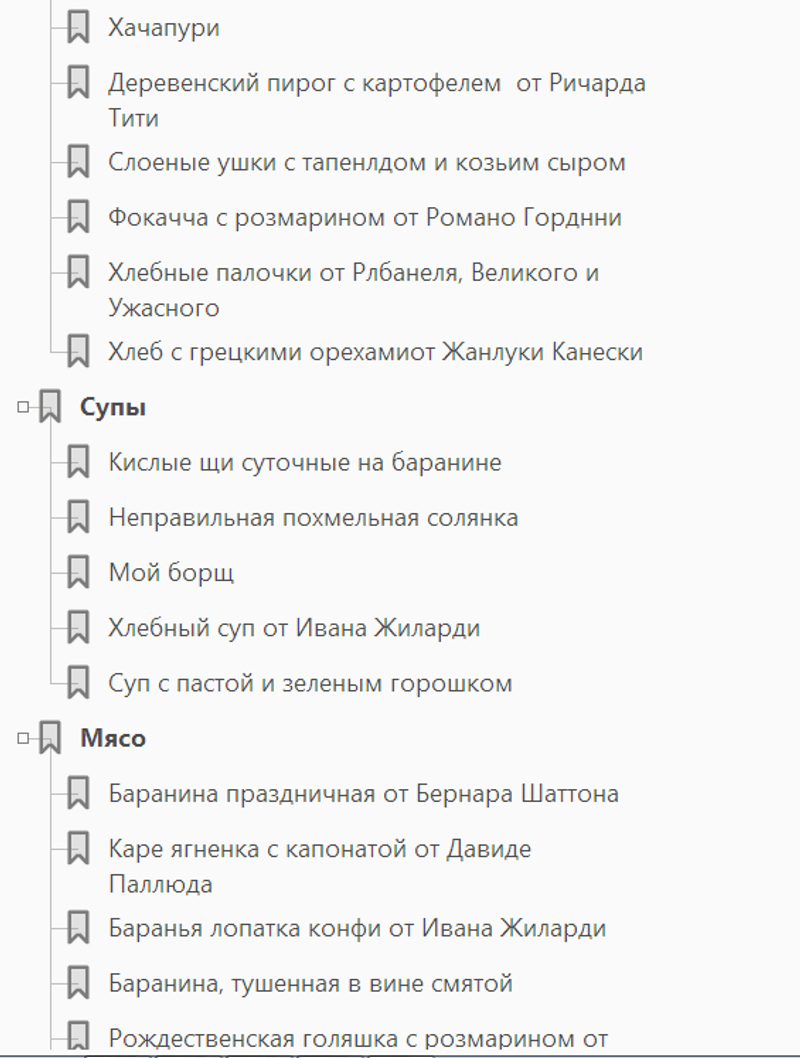Open Деревенский пирог с картофелем bookmark
The width and height of the screenshot is (800, 1058).
point(376,83)
